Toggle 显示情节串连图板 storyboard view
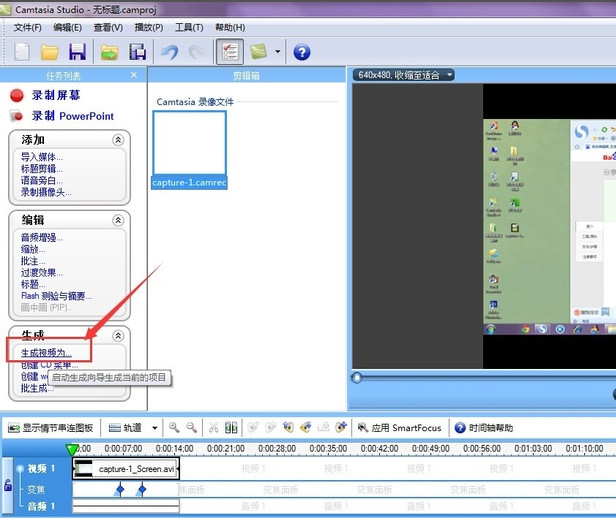The width and height of the screenshot is (616, 518). pyautogui.click(x=51, y=428)
